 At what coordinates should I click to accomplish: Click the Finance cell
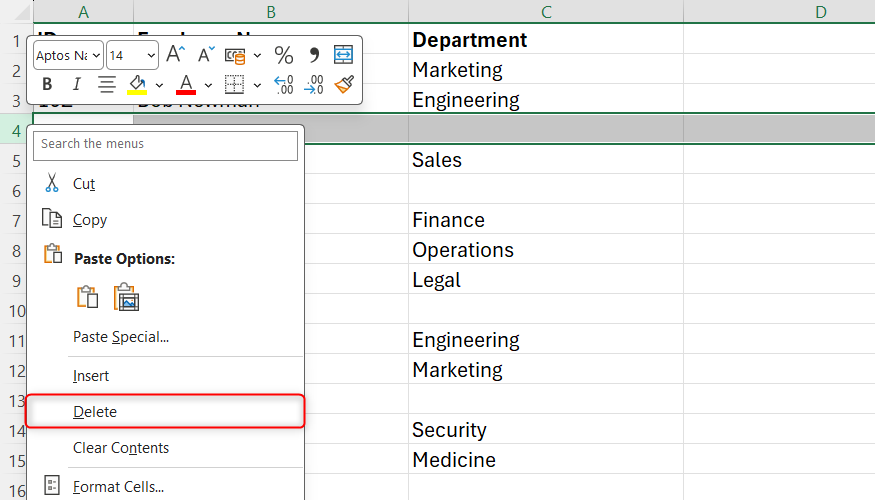pos(546,220)
